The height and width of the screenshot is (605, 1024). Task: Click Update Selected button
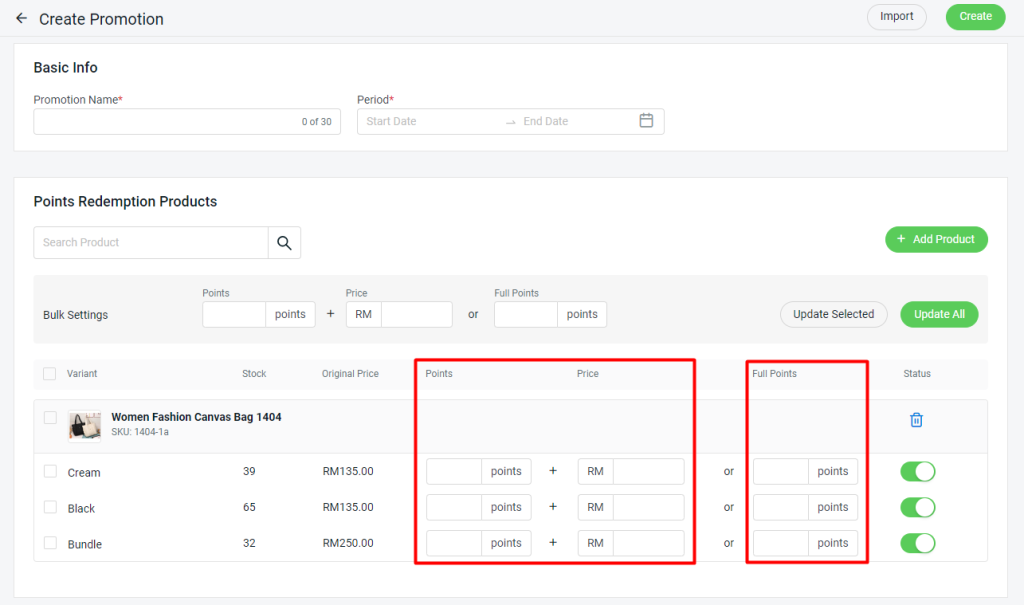click(833, 314)
